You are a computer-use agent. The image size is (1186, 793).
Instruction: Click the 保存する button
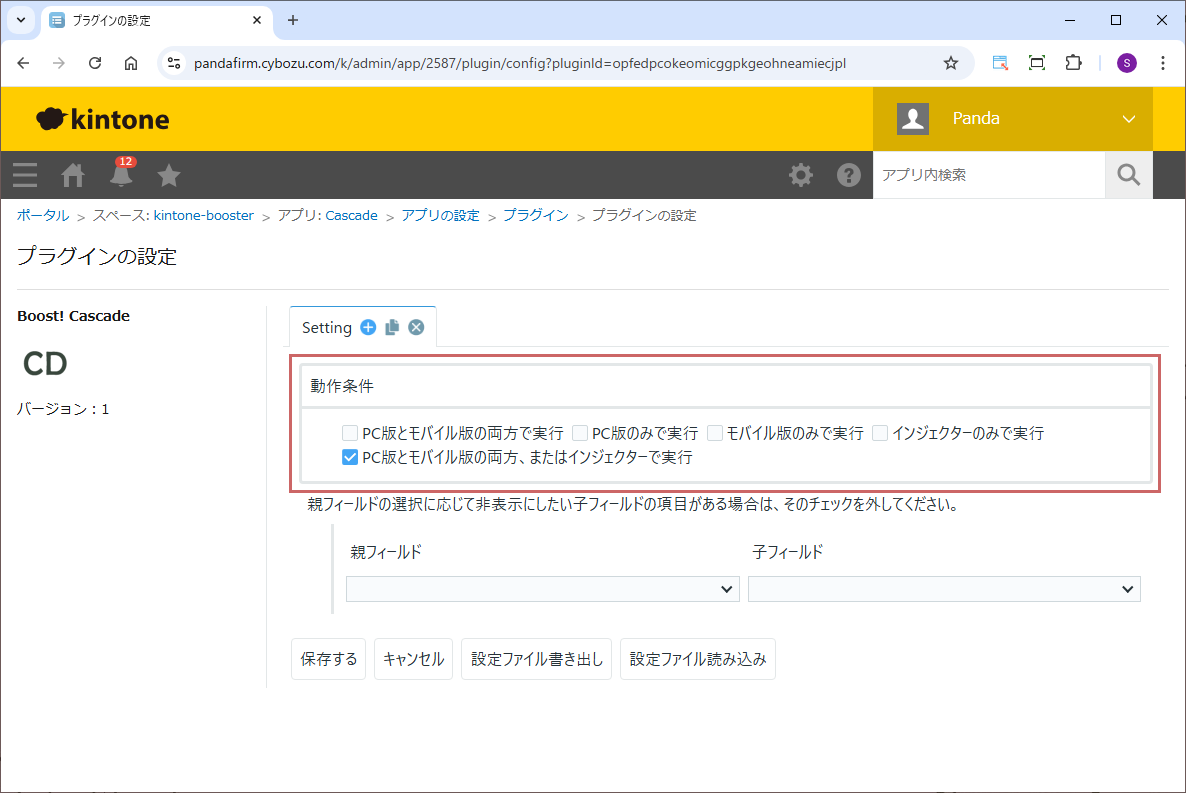(x=329, y=659)
